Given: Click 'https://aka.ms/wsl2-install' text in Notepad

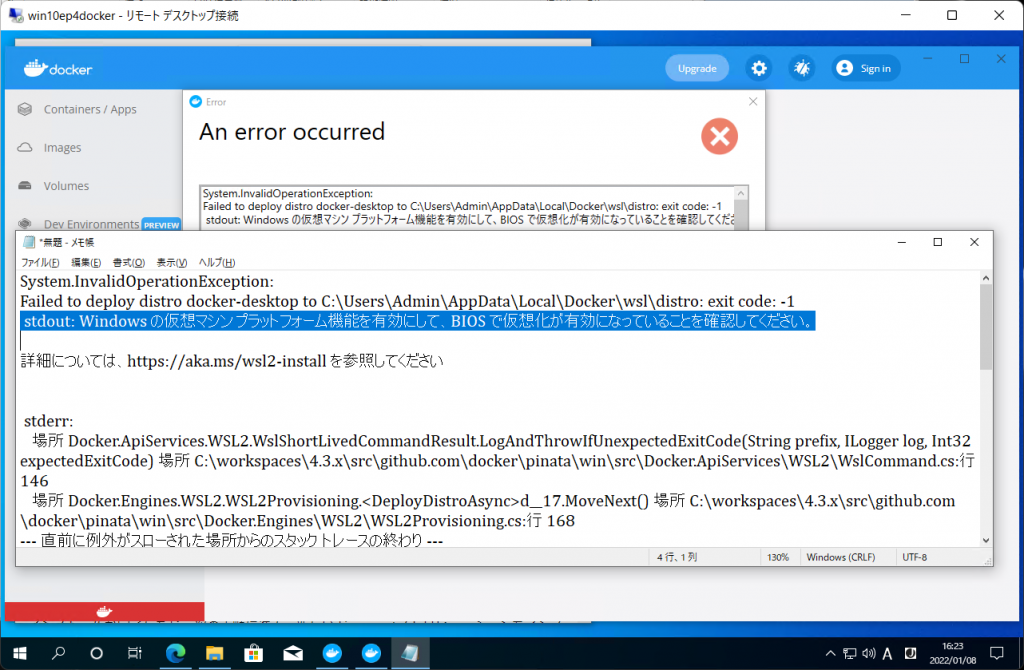Looking at the screenshot, I should (x=227, y=361).
